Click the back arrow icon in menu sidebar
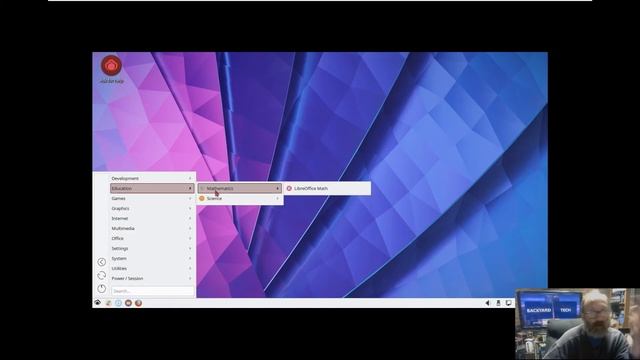Image resolution: width=640 pixels, height=360 pixels. [x=102, y=262]
